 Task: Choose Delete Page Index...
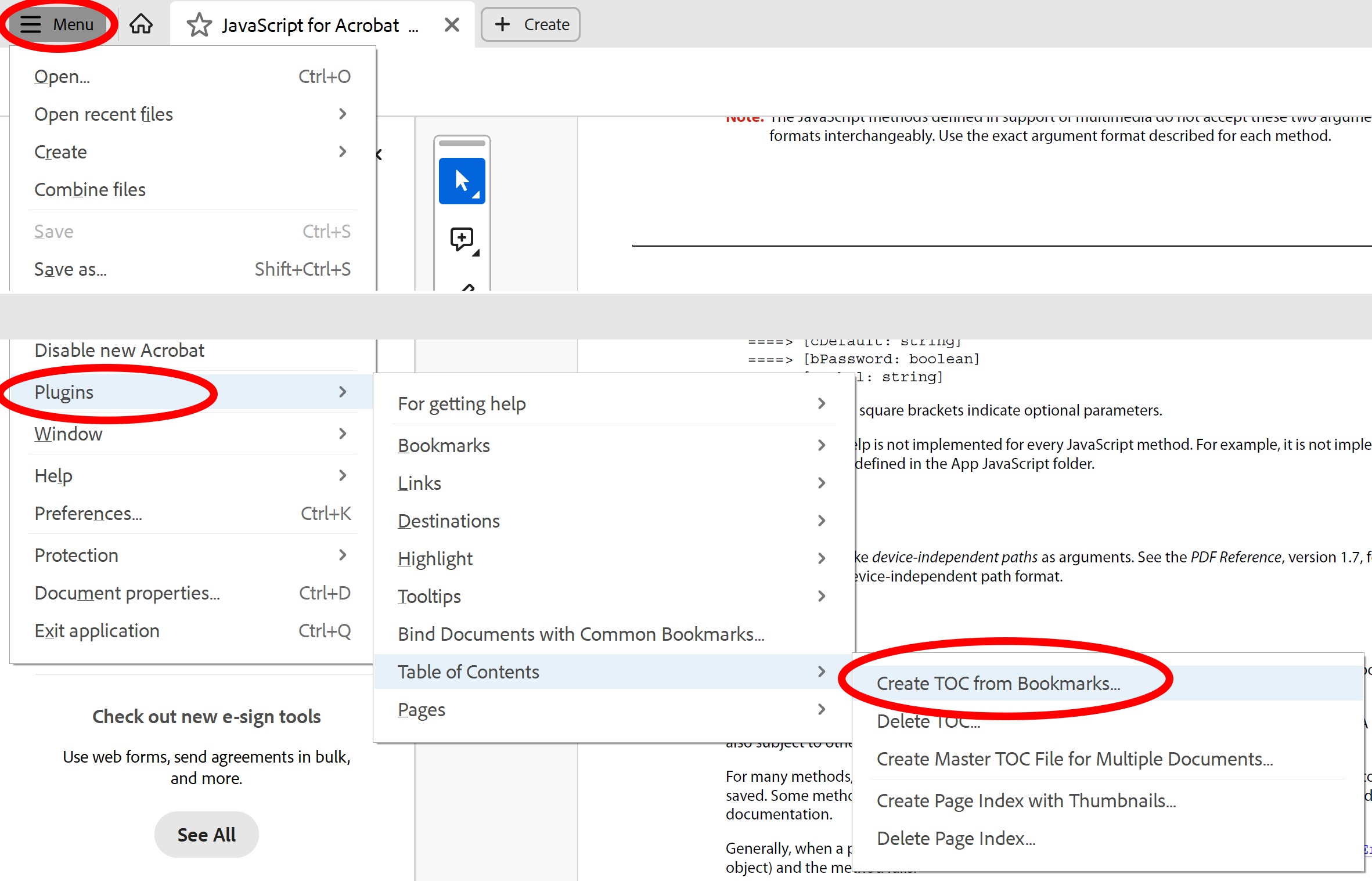[x=1108, y=838]
